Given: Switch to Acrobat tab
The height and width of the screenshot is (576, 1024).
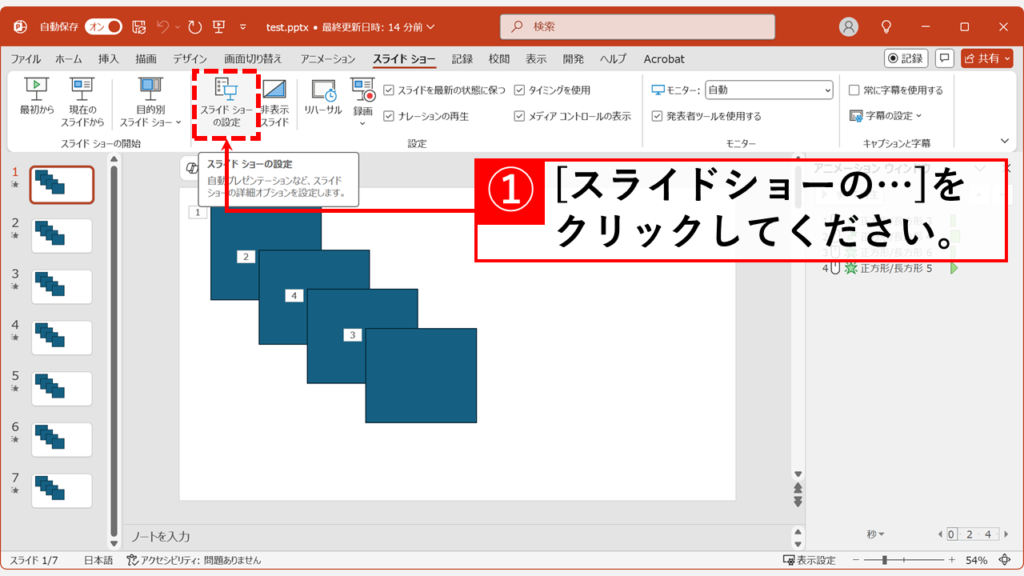Looking at the screenshot, I should (664, 59).
